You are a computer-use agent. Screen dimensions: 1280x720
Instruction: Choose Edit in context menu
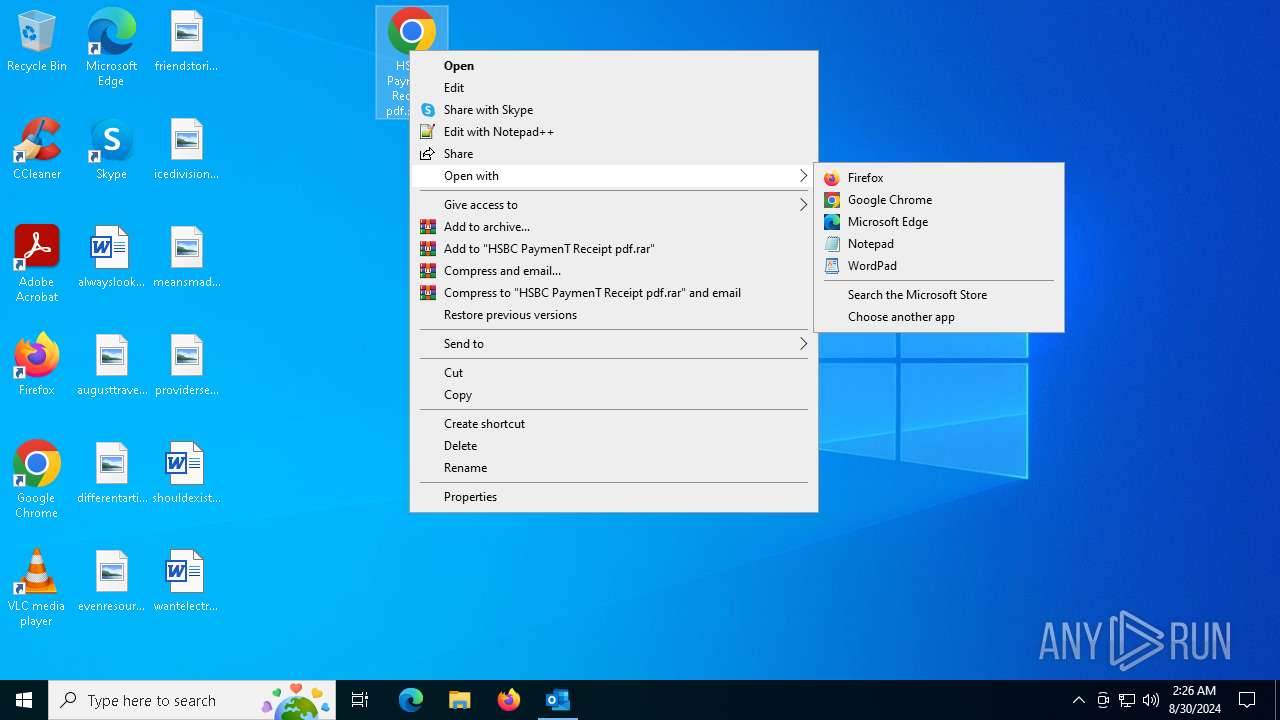[x=614, y=88]
